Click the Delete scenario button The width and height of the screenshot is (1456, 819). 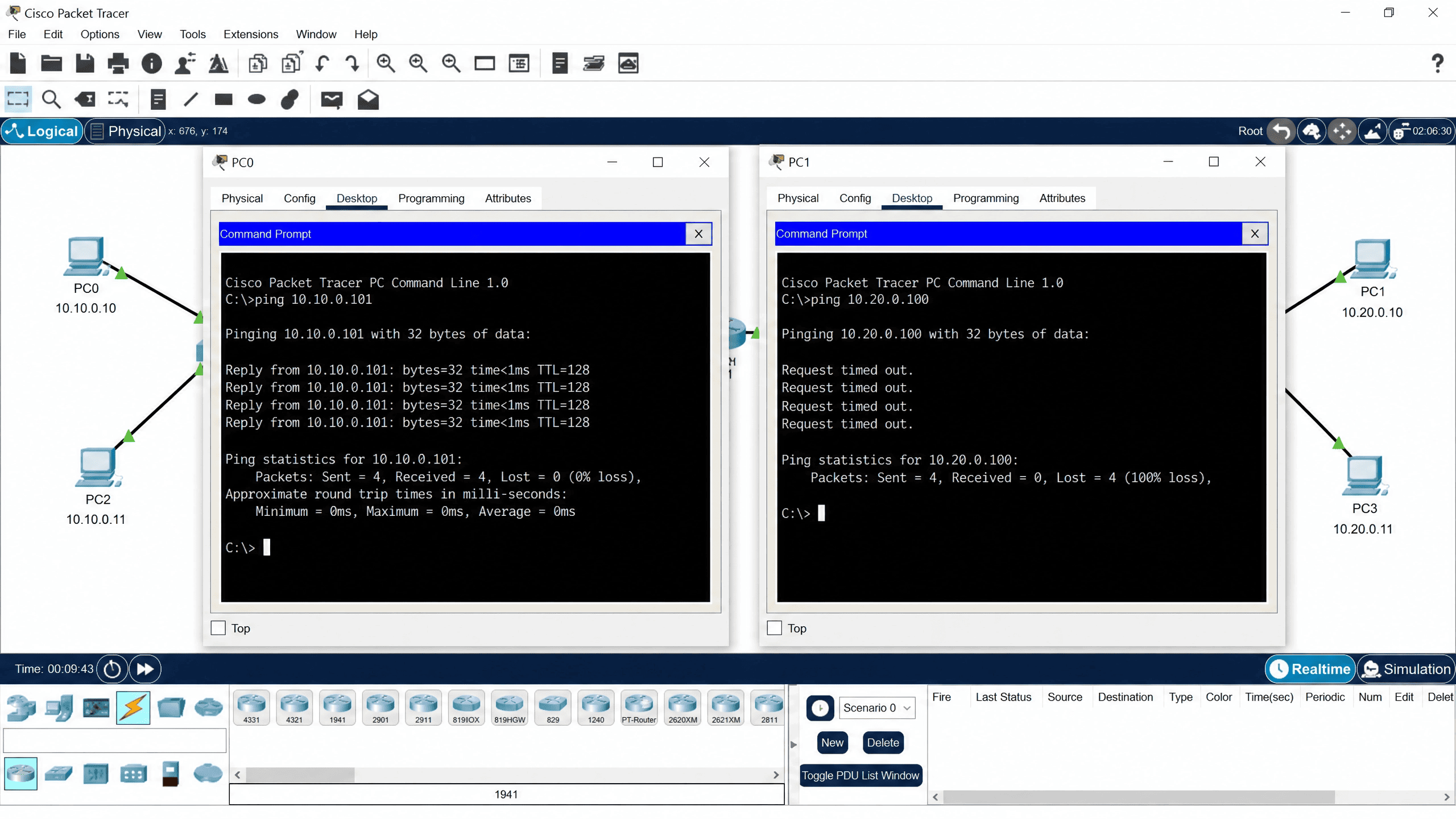[x=883, y=742]
